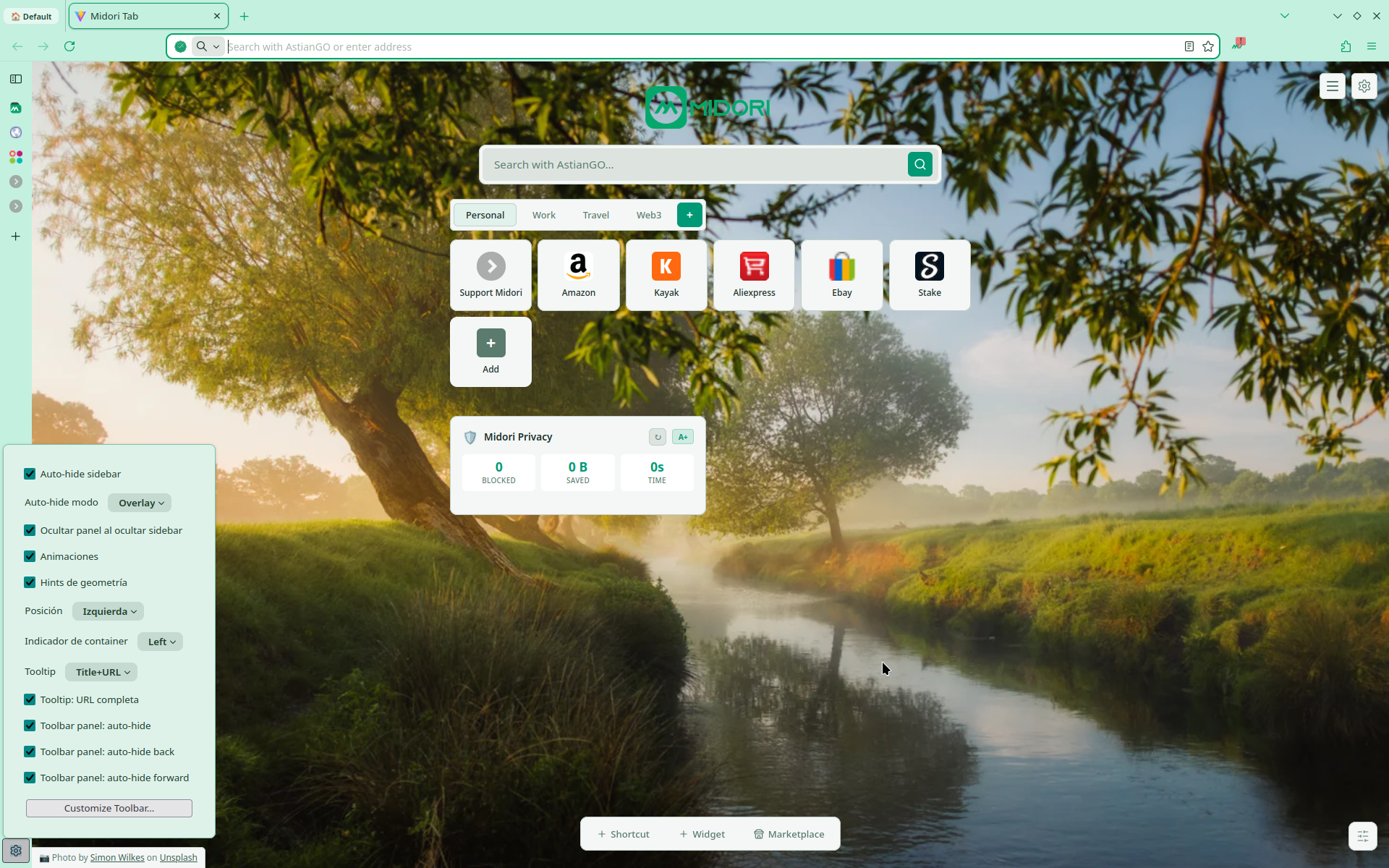
Task: Click the red-flag toolbar extension icon
Action: [x=1239, y=43]
